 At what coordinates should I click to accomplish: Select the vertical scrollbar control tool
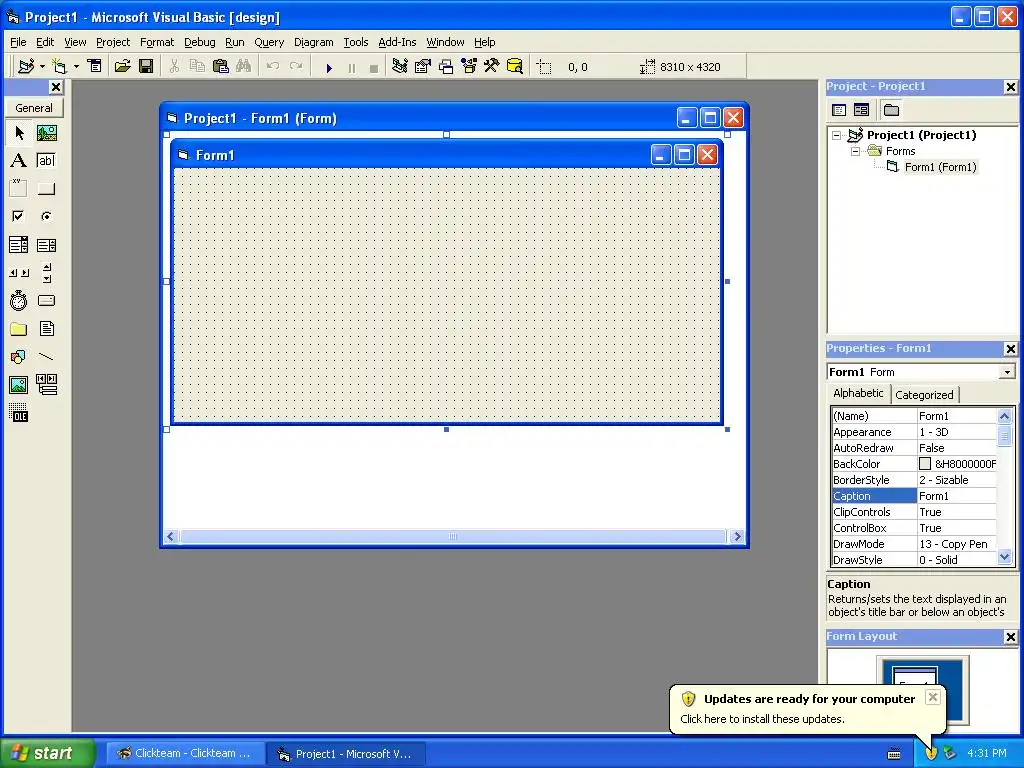coord(46,273)
